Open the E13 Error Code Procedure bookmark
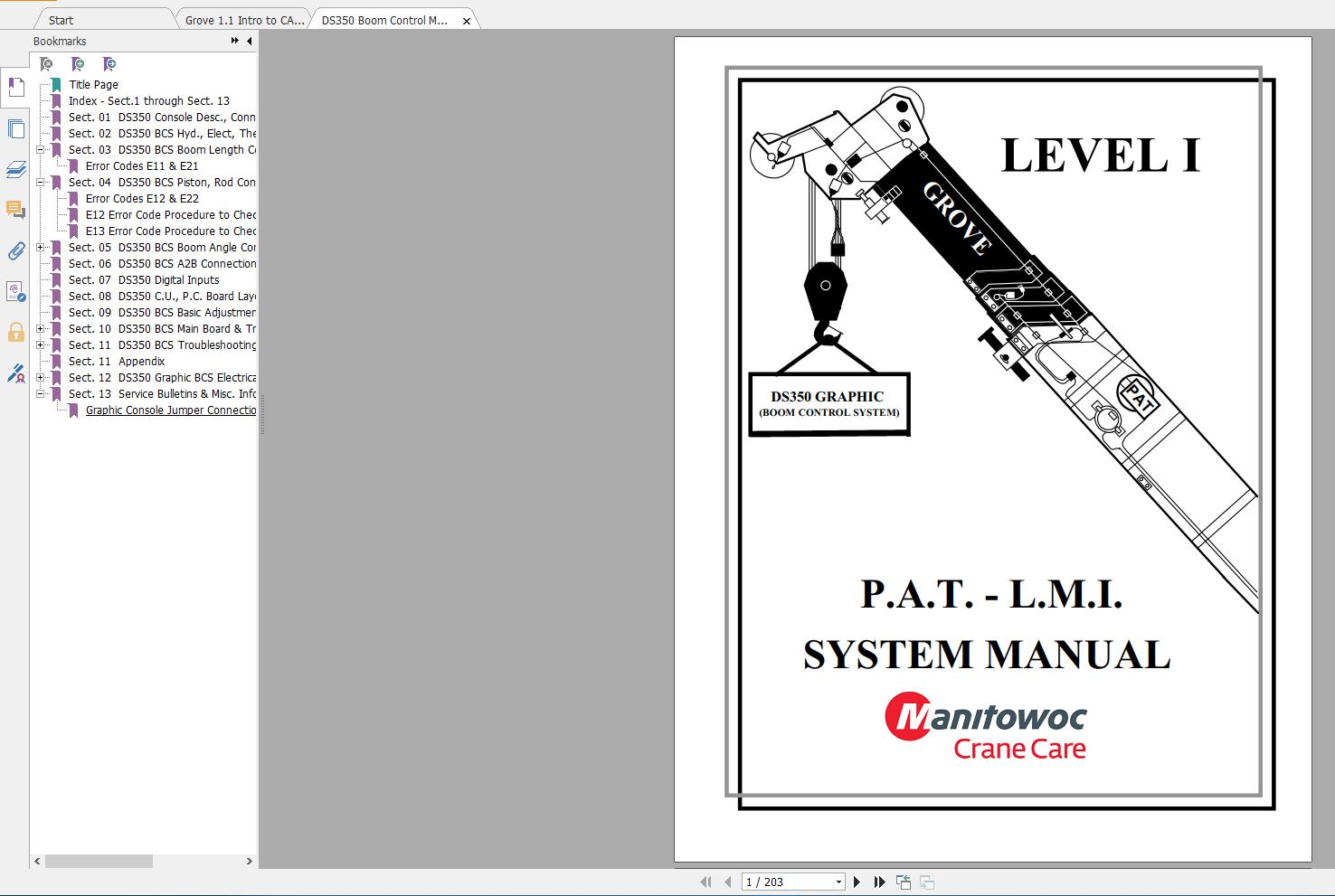This screenshot has height=896, width=1335. click(x=171, y=231)
